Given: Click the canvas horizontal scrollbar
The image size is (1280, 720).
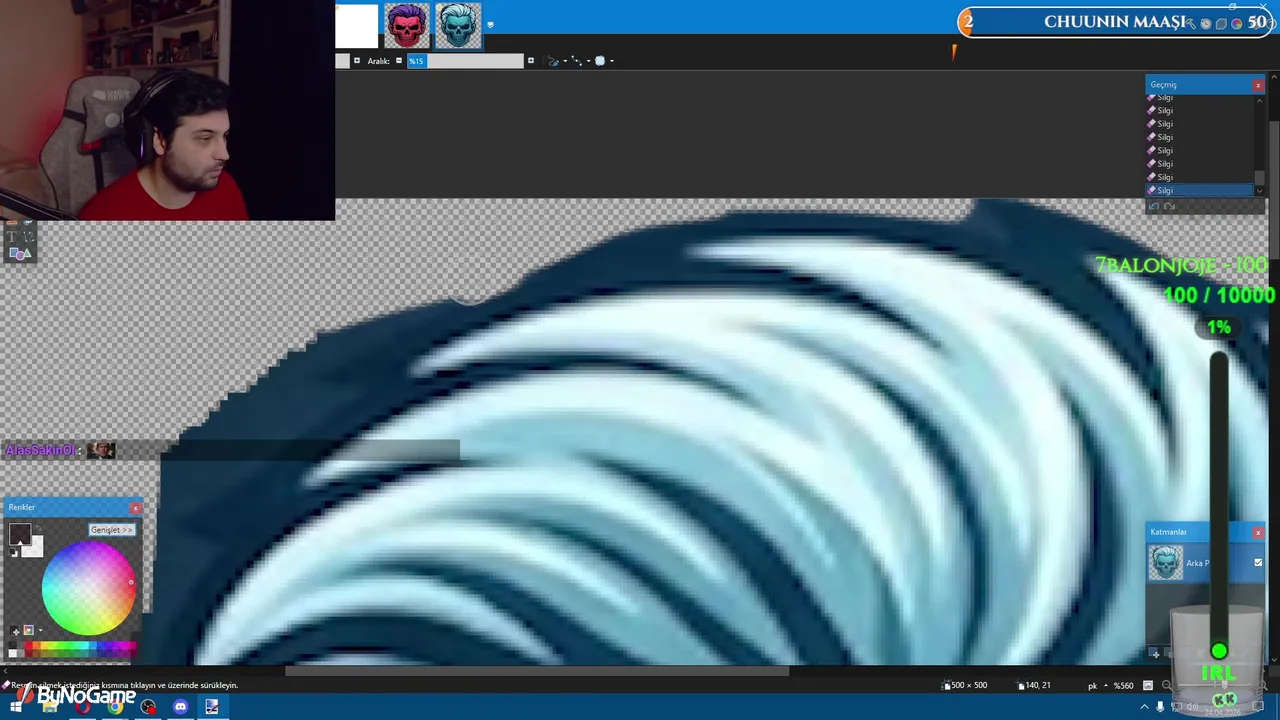Looking at the screenshot, I should (x=538, y=671).
